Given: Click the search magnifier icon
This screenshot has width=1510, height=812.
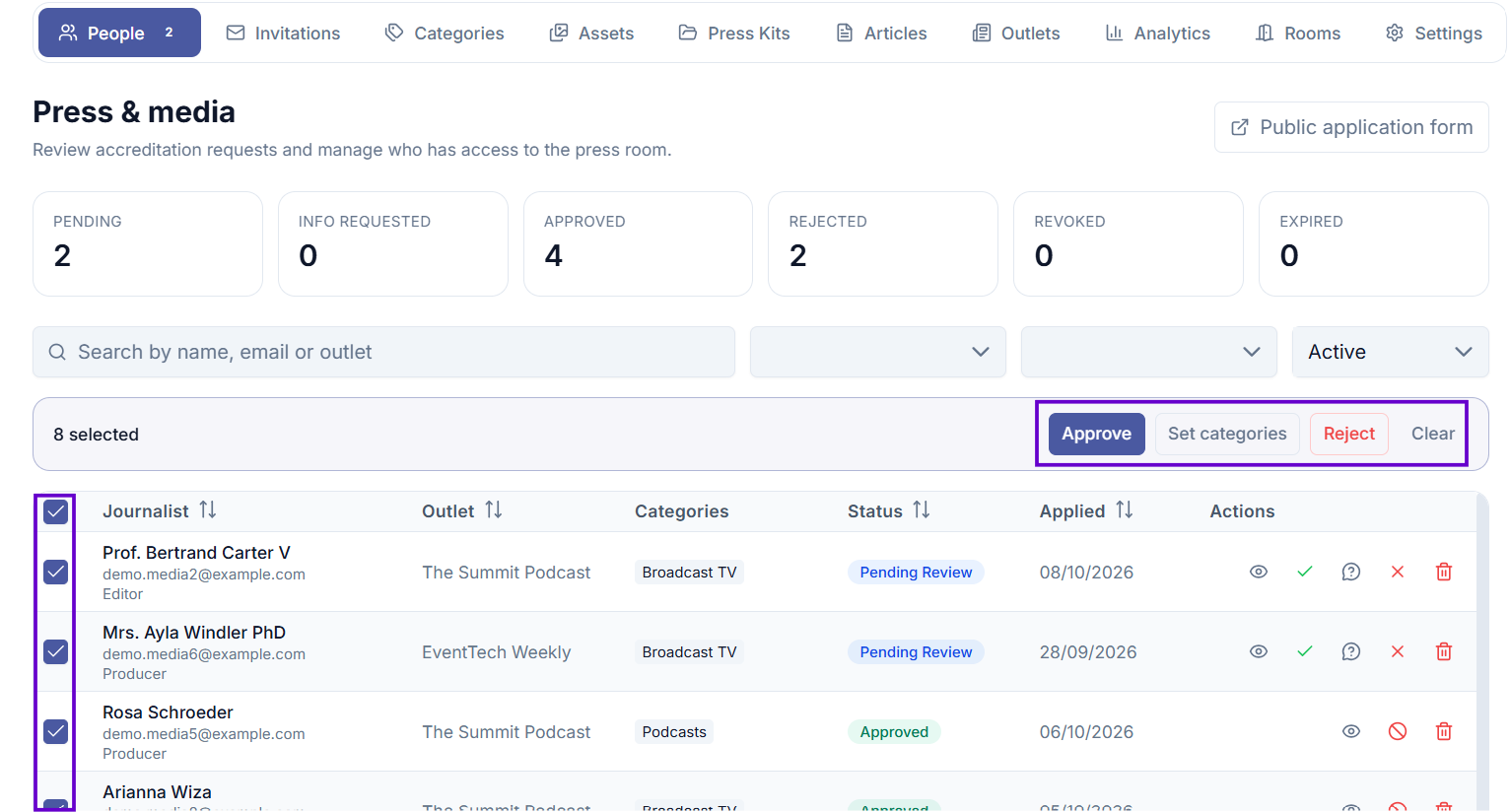Looking at the screenshot, I should 57,352.
